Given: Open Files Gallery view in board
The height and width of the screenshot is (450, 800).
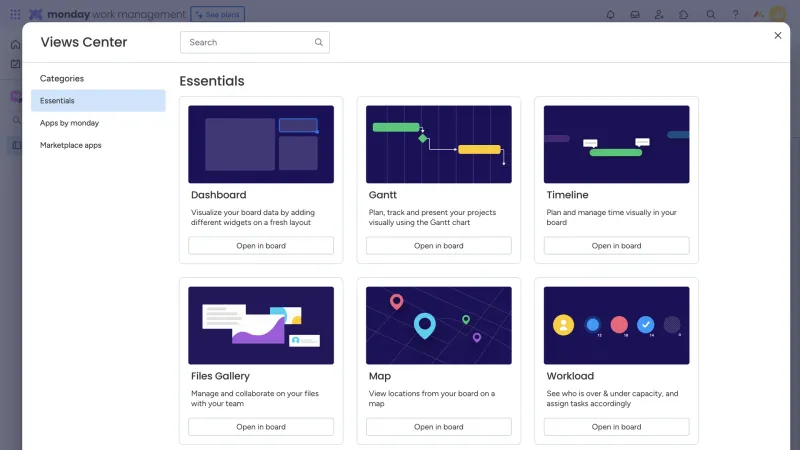Looking at the screenshot, I should pos(261,427).
